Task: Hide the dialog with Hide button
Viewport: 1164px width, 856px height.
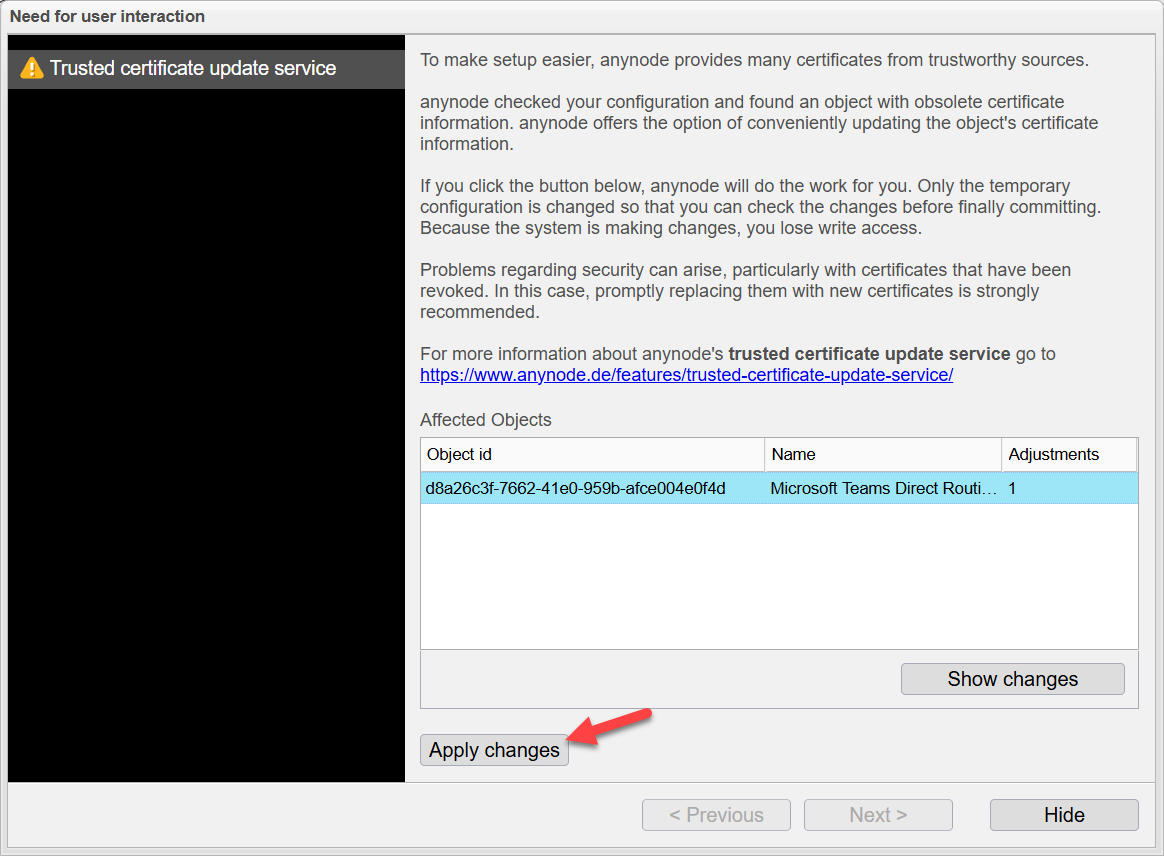Action: point(1064,815)
